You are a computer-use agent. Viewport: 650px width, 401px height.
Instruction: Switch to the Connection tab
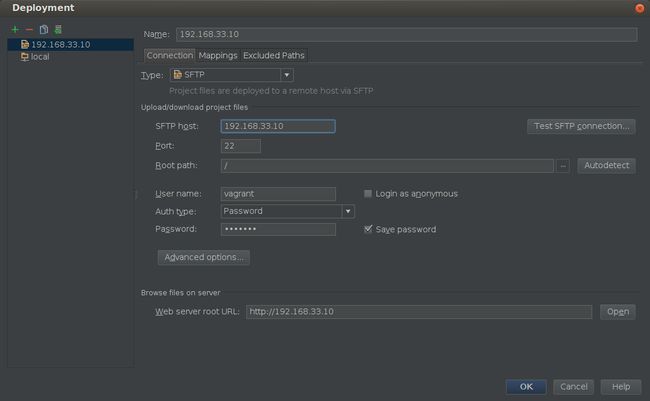click(x=170, y=55)
